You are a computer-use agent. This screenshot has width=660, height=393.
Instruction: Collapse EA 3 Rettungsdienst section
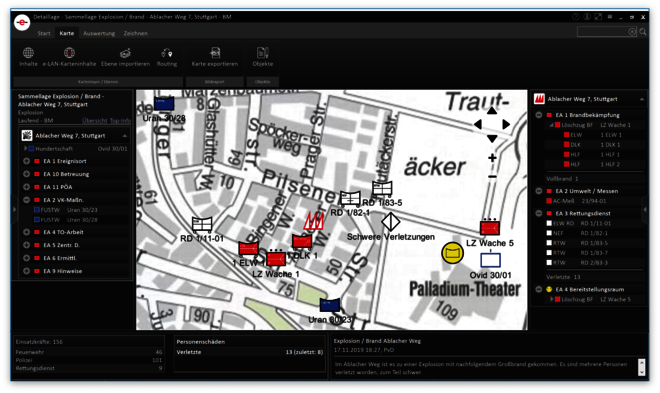[539, 213]
